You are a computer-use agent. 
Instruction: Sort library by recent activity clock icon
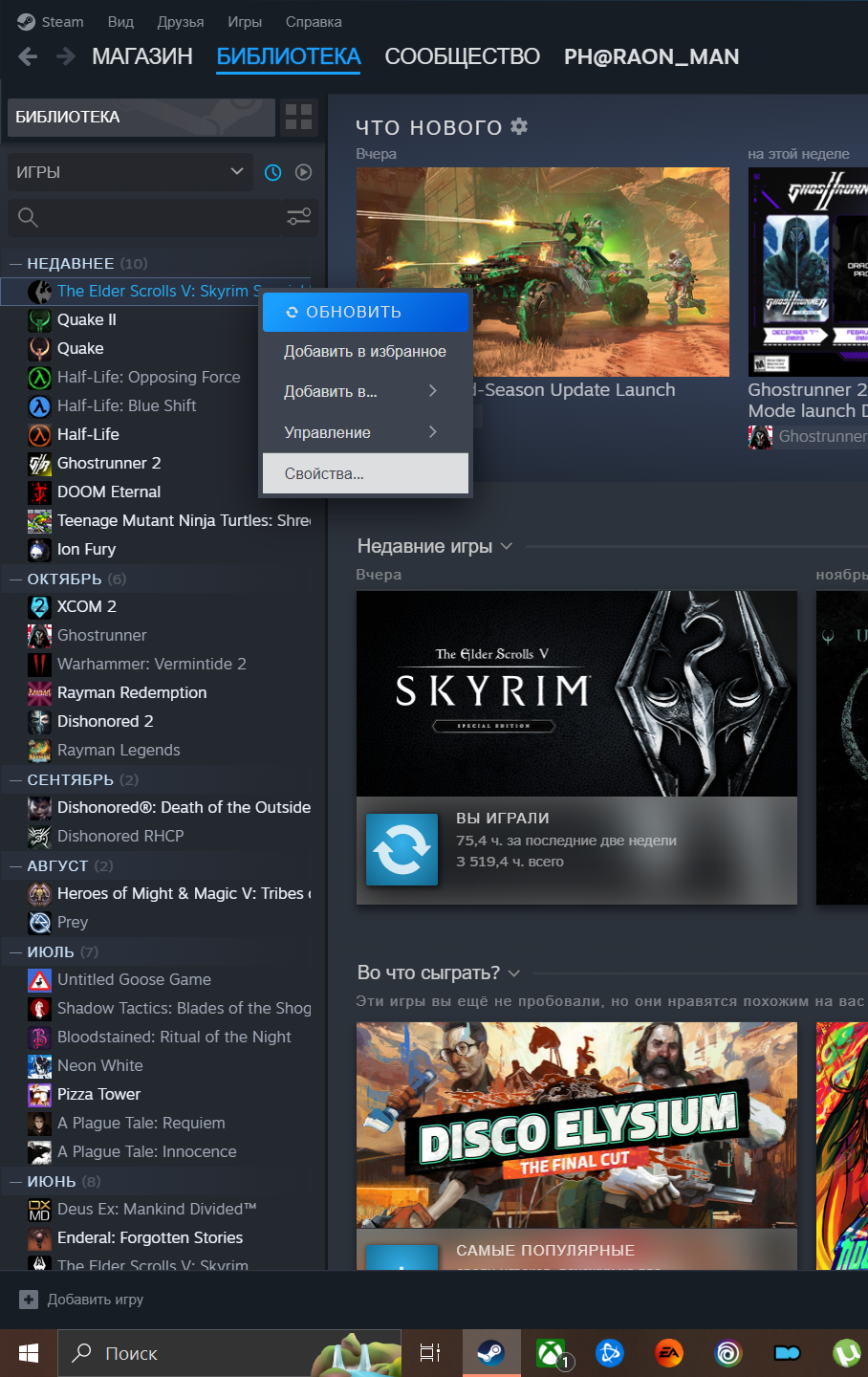point(273,172)
